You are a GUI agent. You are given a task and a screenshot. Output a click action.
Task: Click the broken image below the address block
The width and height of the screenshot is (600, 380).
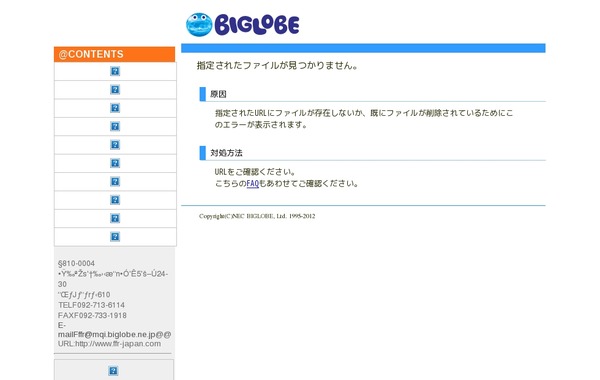coord(113,370)
